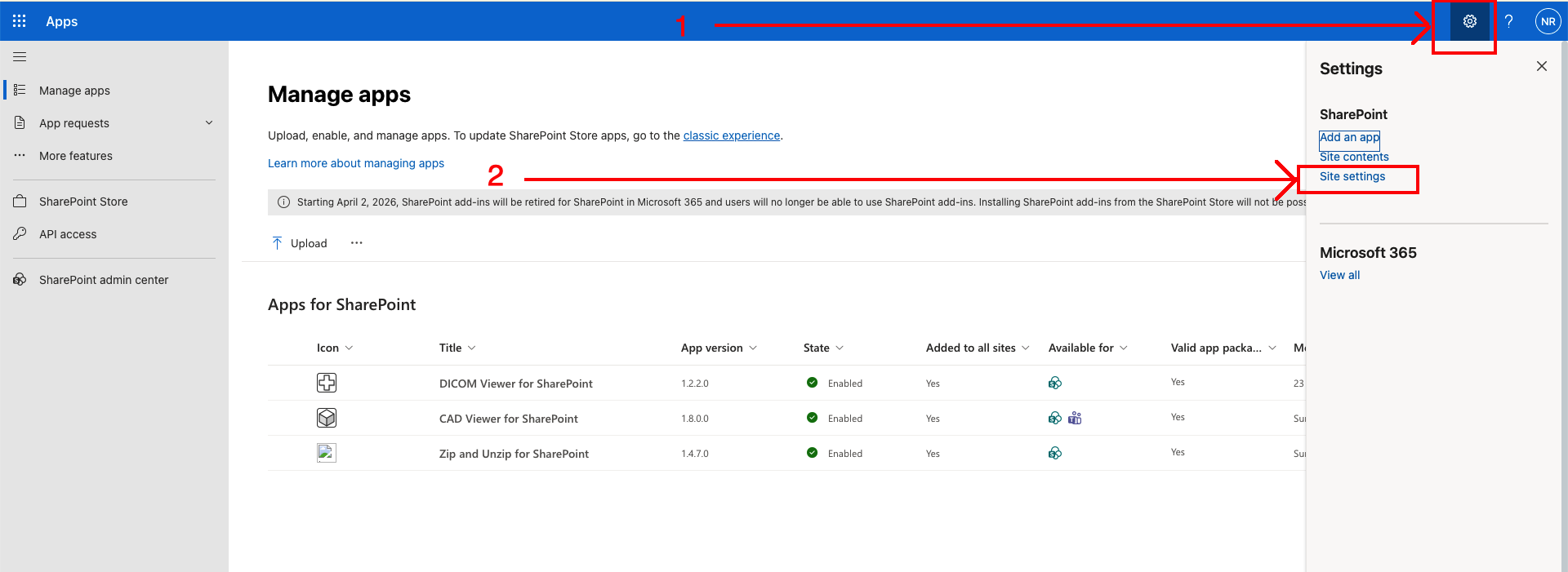The width and height of the screenshot is (1568, 572).
Task: Open the NR account avatar
Action: click(x=1548, y=21)
